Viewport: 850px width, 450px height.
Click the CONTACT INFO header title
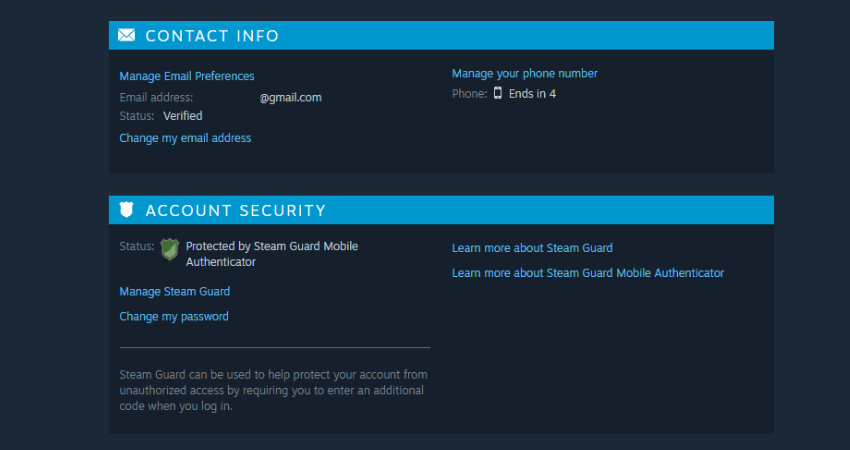click(x=212, y=36)
